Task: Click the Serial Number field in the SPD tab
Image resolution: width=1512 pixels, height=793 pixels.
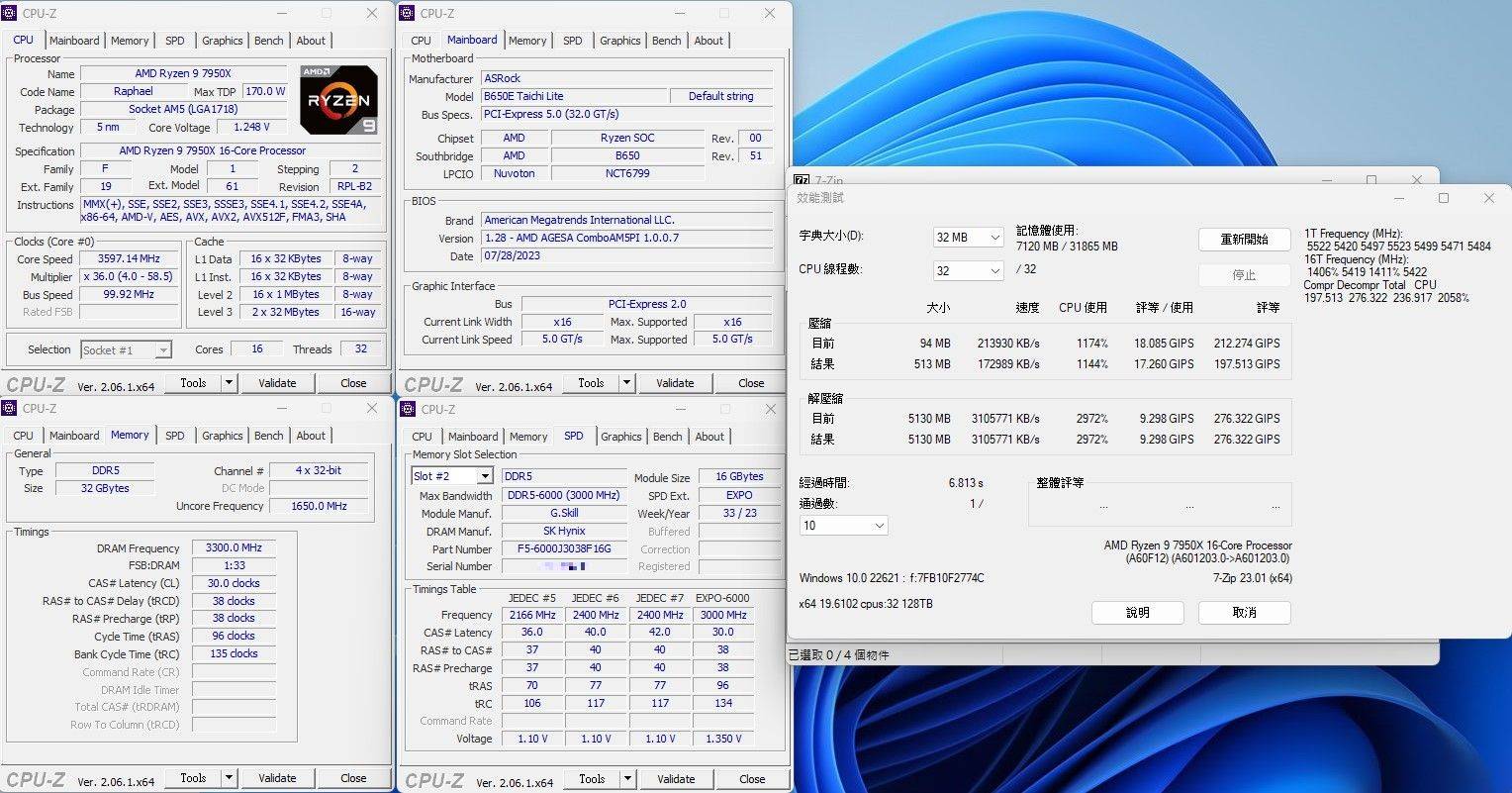Action: click(x=564, y=566)
